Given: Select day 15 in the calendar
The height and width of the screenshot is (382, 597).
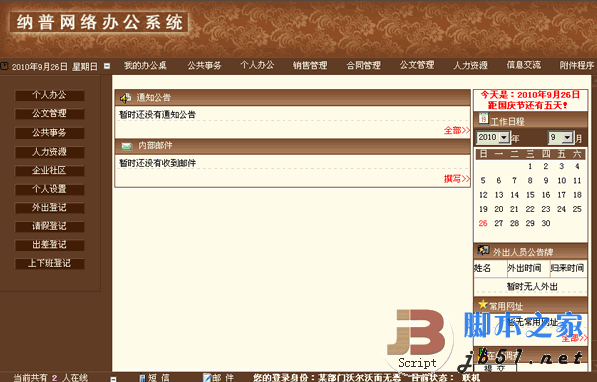Looking at the screenshot, I should coord(530,195).
